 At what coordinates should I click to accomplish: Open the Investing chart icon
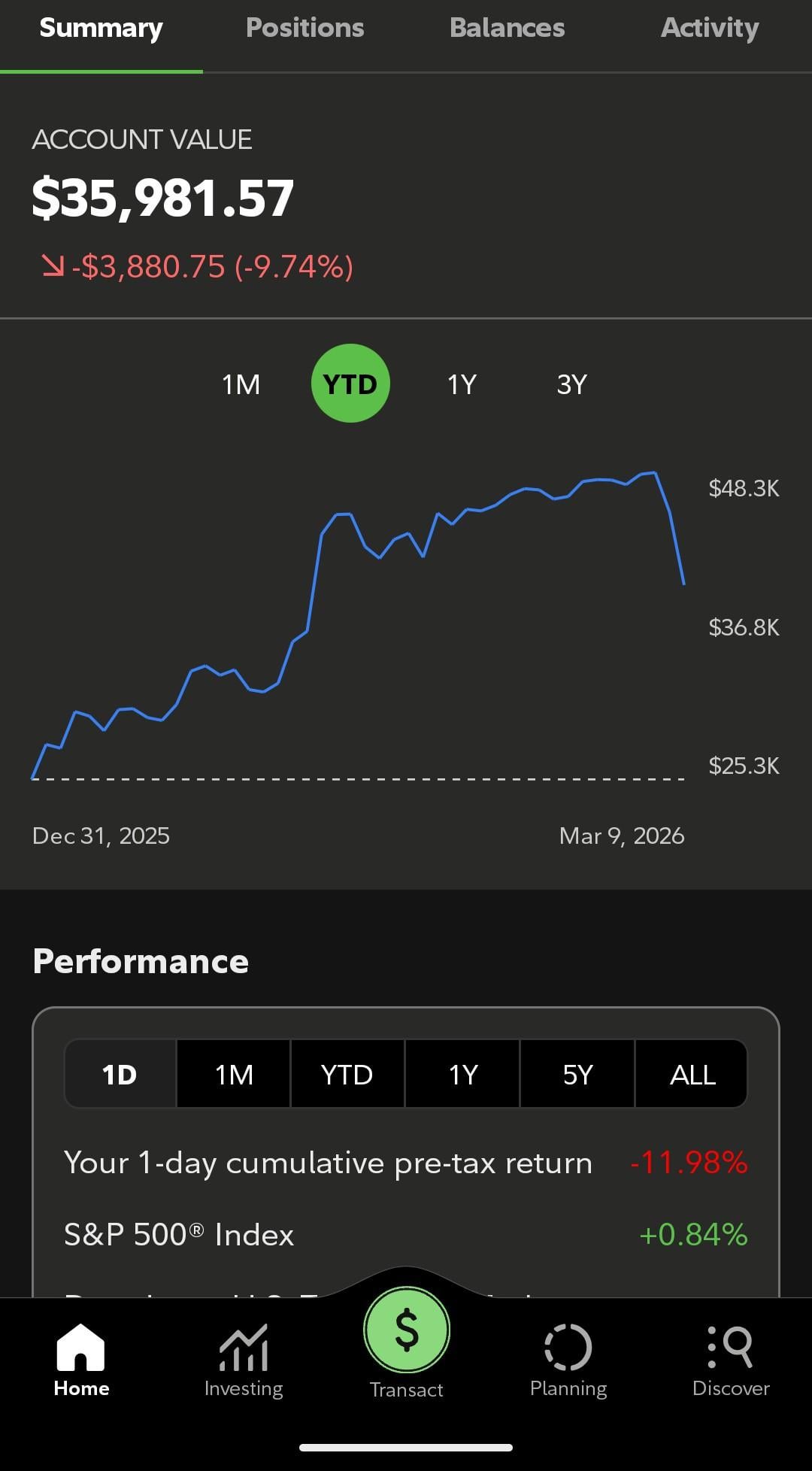tap(243, 1348)
